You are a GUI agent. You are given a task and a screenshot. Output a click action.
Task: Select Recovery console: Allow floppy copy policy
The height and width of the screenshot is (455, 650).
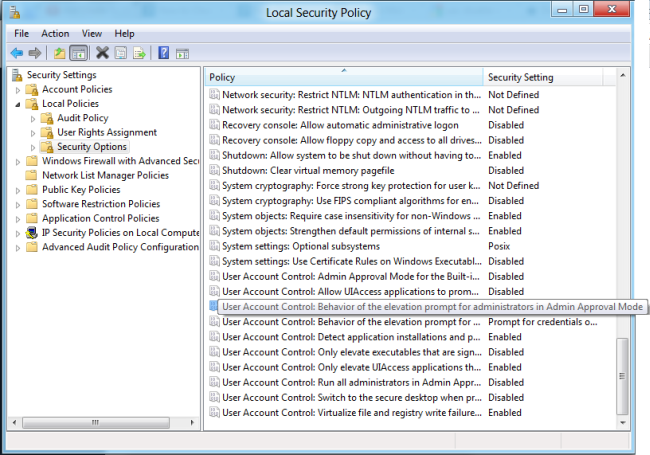(x=352, y=140)
